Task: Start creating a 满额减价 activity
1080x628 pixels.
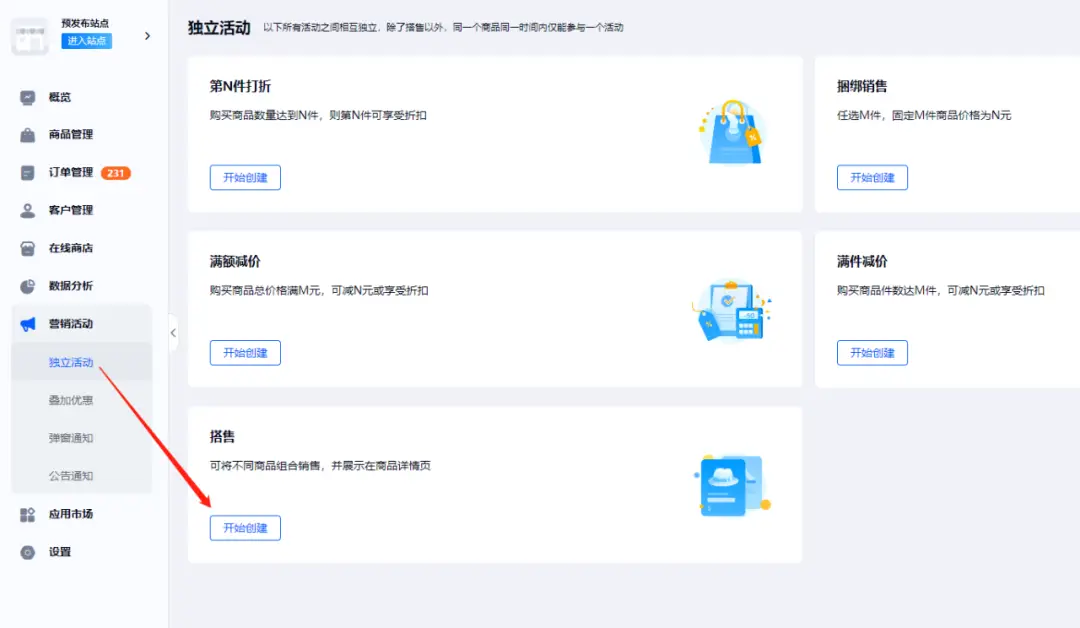Action: 245,353
